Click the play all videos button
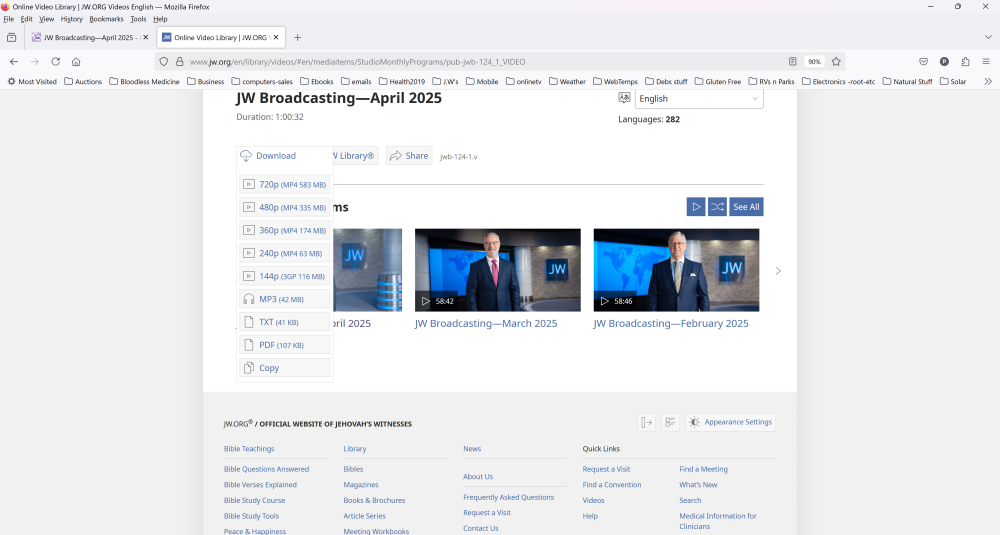 pyautogui.click(x=695, y=207)
